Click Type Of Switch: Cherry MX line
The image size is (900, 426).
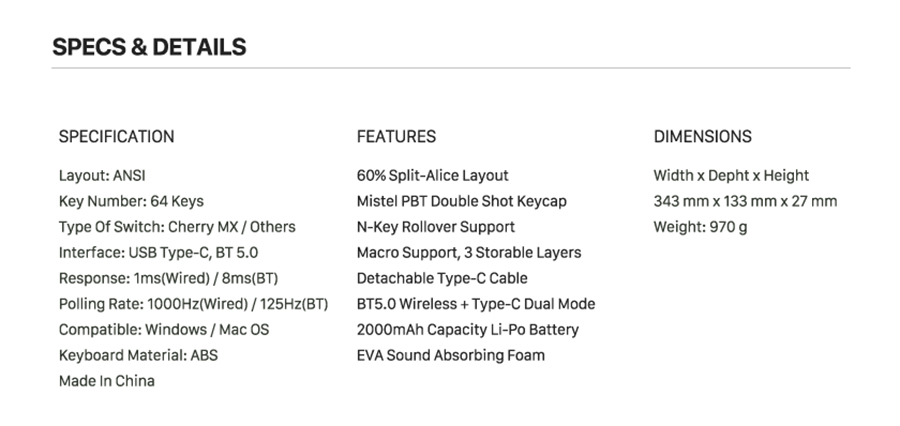tap(177, 227)
